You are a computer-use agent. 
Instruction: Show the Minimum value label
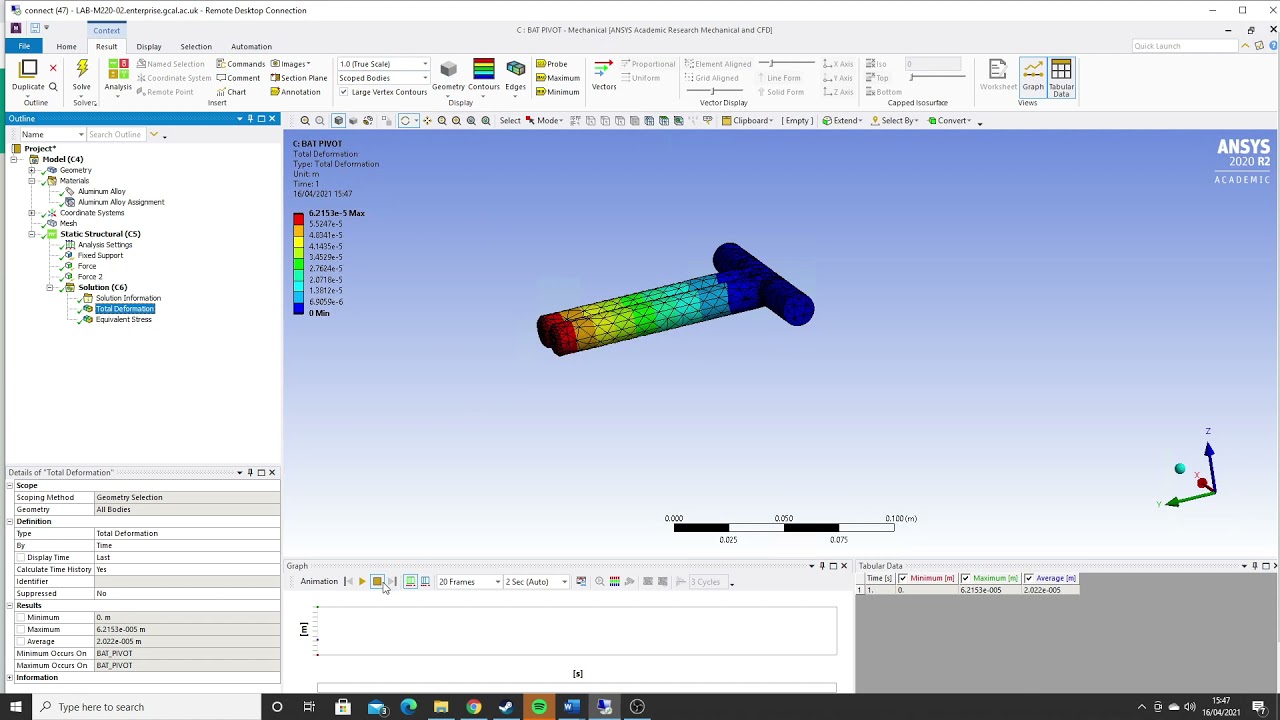(557, 92)
